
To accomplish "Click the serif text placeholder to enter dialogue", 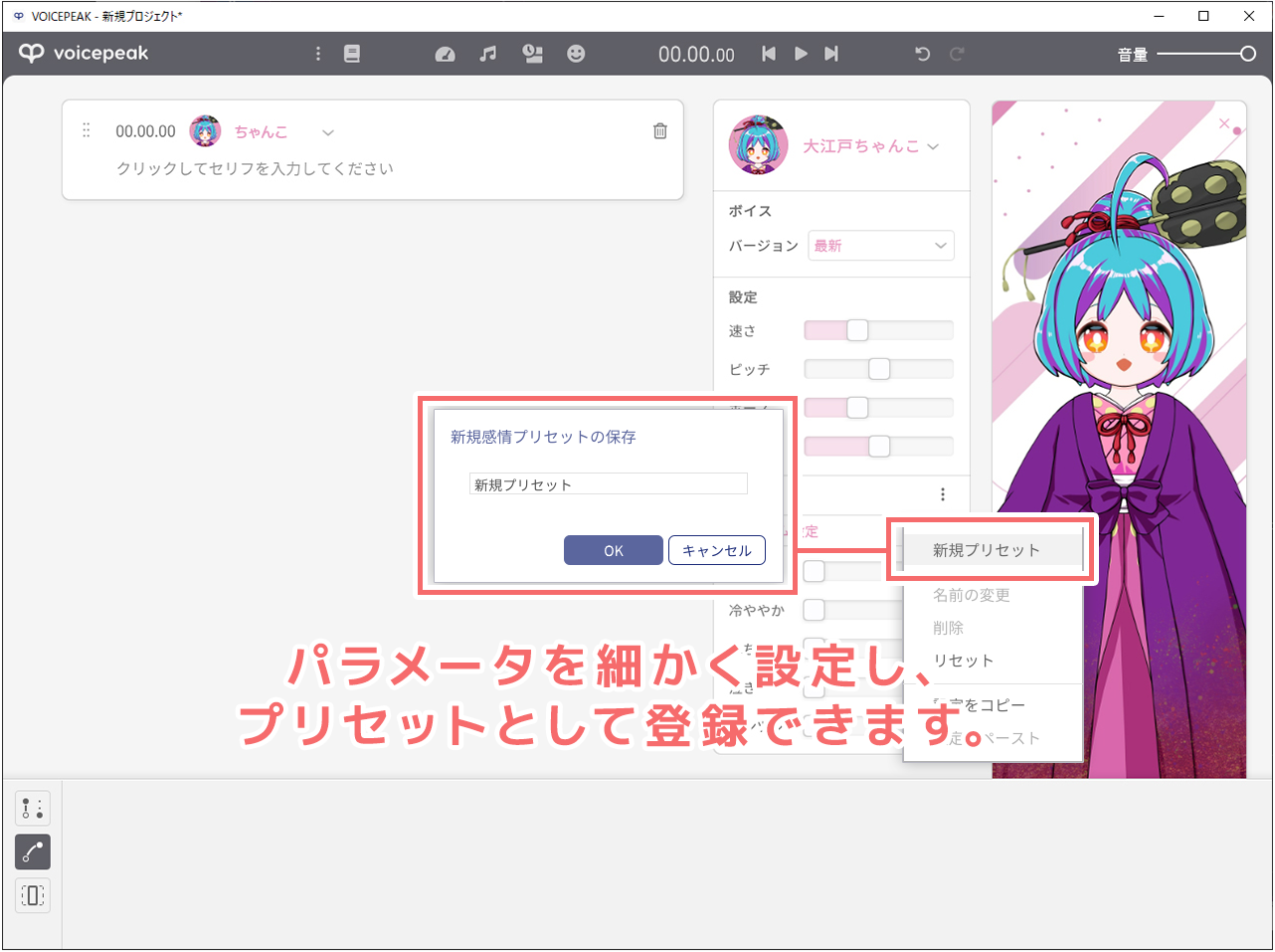I will point(256,169).
